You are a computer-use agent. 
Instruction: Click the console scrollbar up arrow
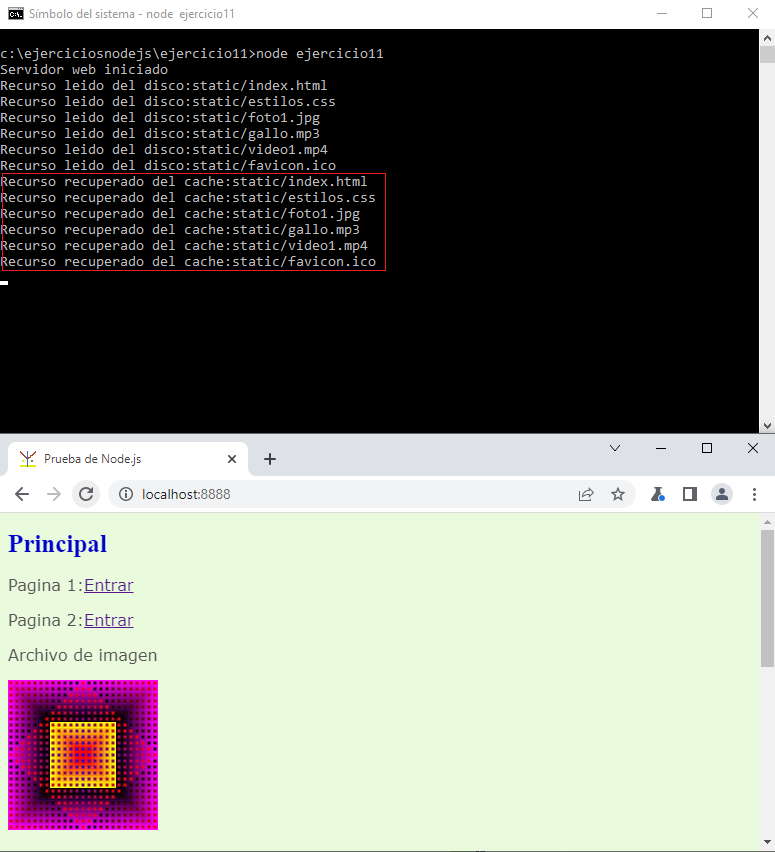[767, 39]
